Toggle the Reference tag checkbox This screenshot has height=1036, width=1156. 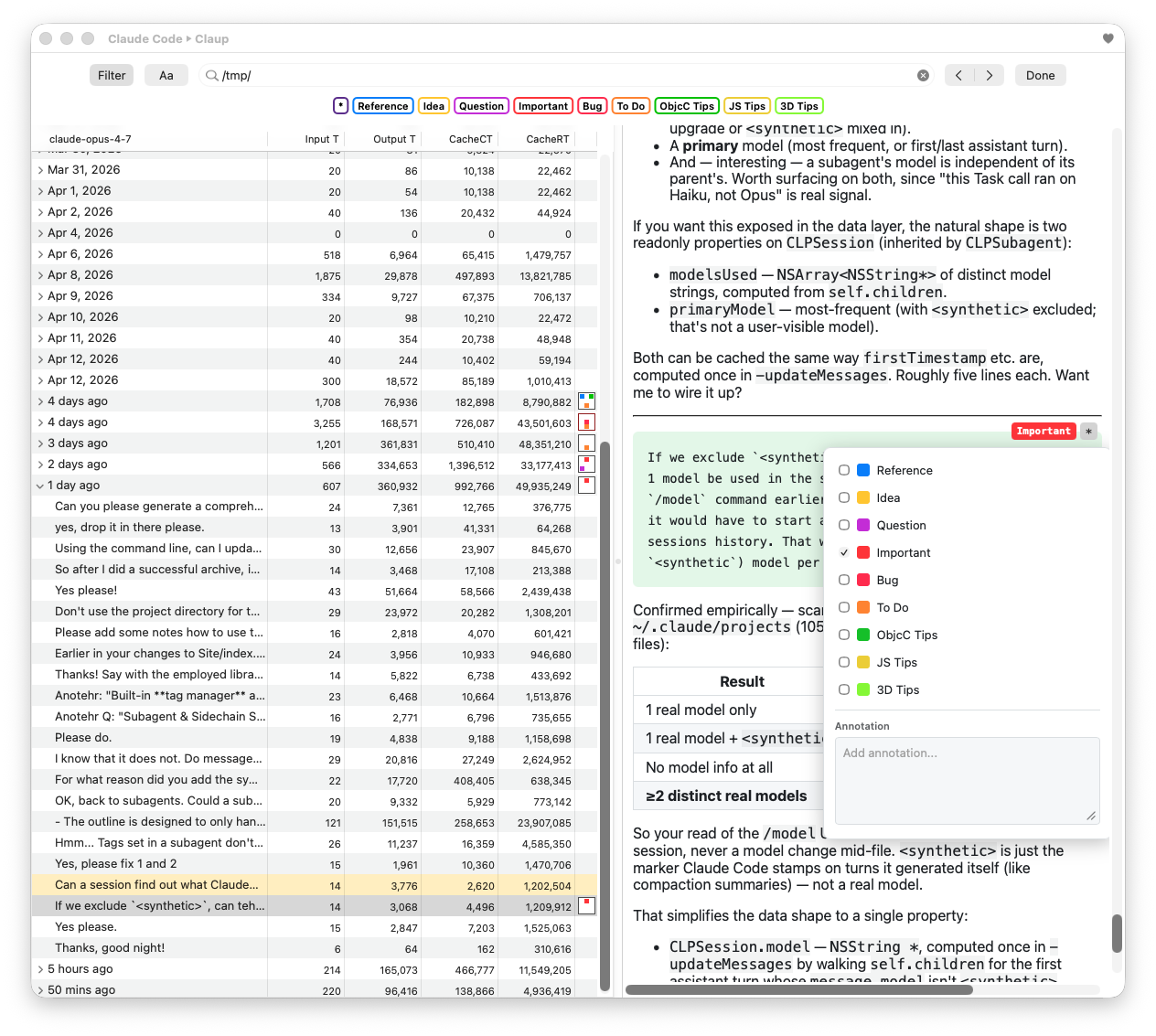click(x=844, y=470)
